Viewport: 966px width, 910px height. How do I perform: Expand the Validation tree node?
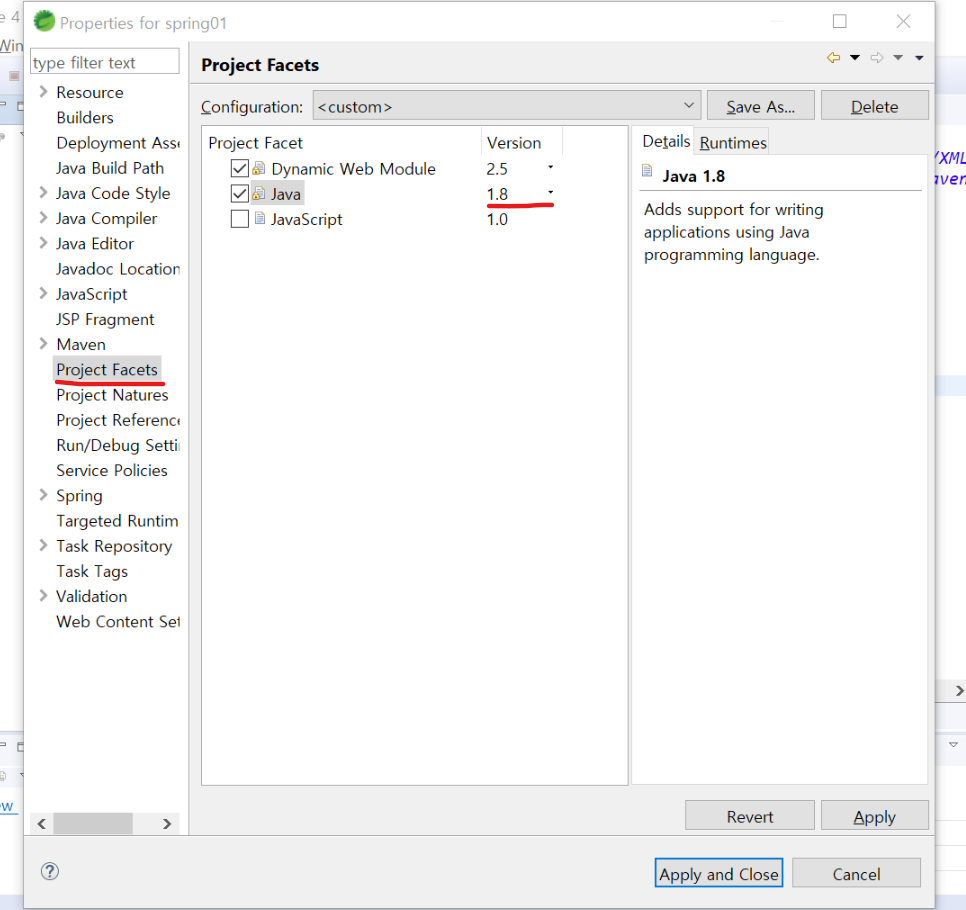click(x=43, y=596)
